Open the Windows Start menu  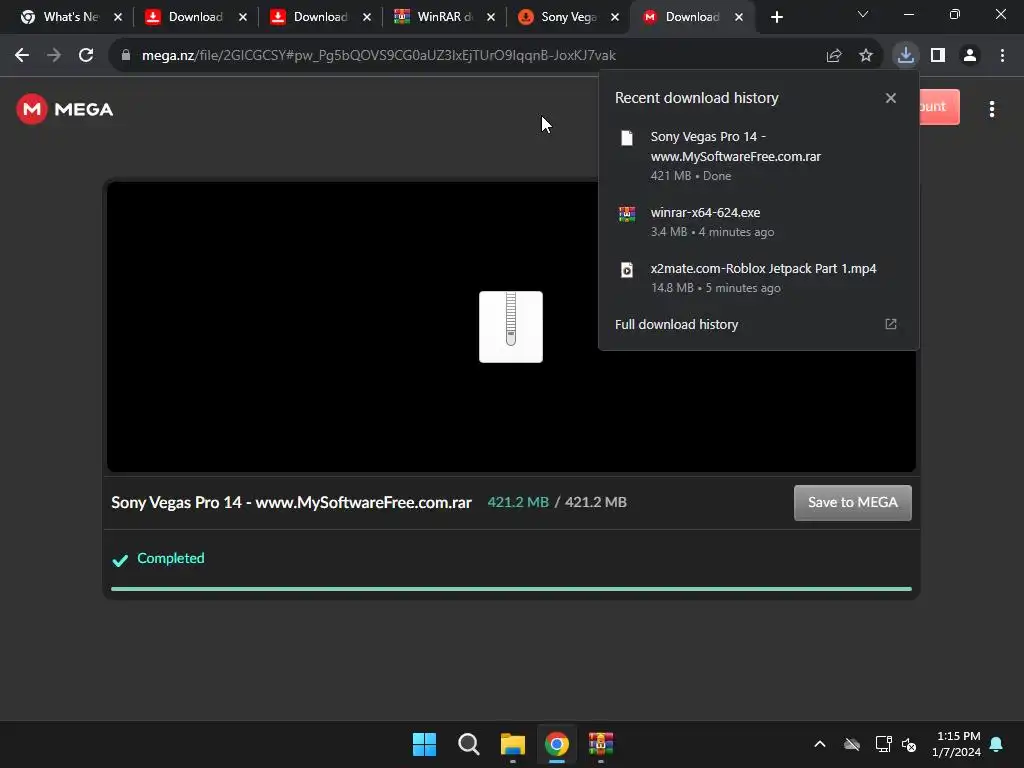[x=424, y=744]
